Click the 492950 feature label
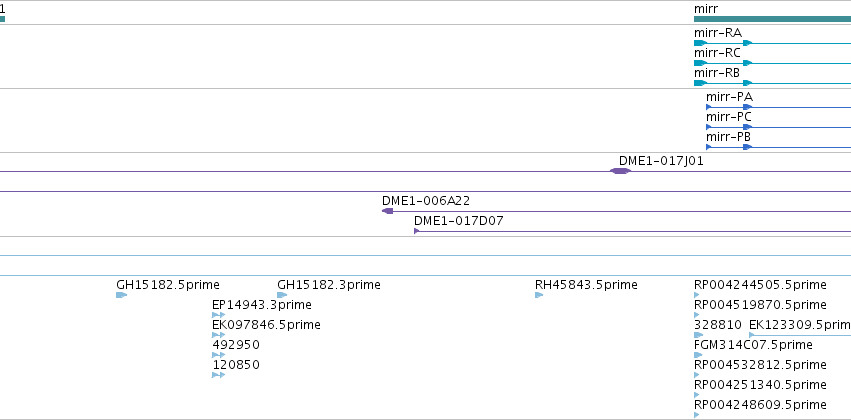 point(236,345)
